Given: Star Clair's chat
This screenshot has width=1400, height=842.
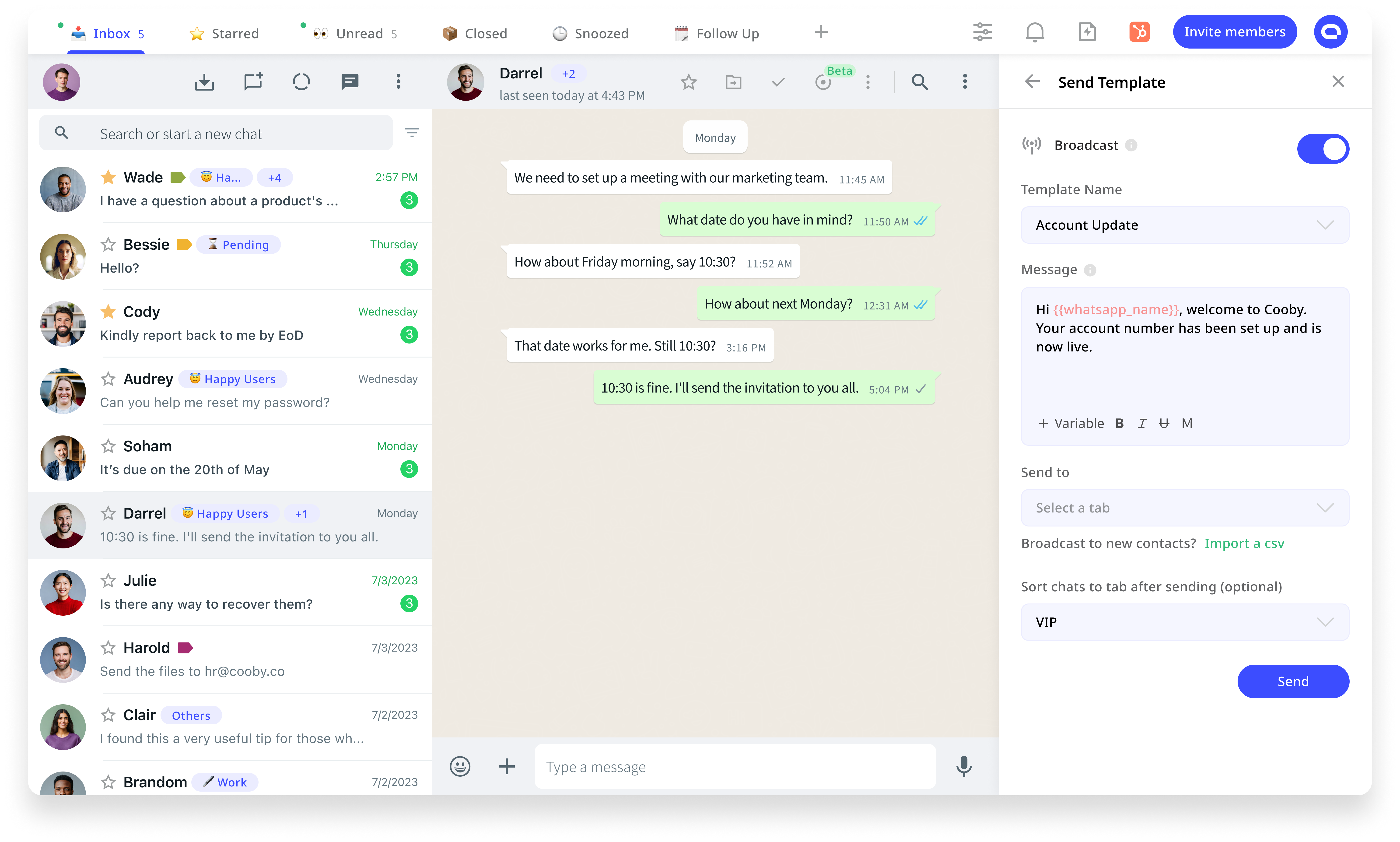Looking at the screenshot, I should click(108, 715).
